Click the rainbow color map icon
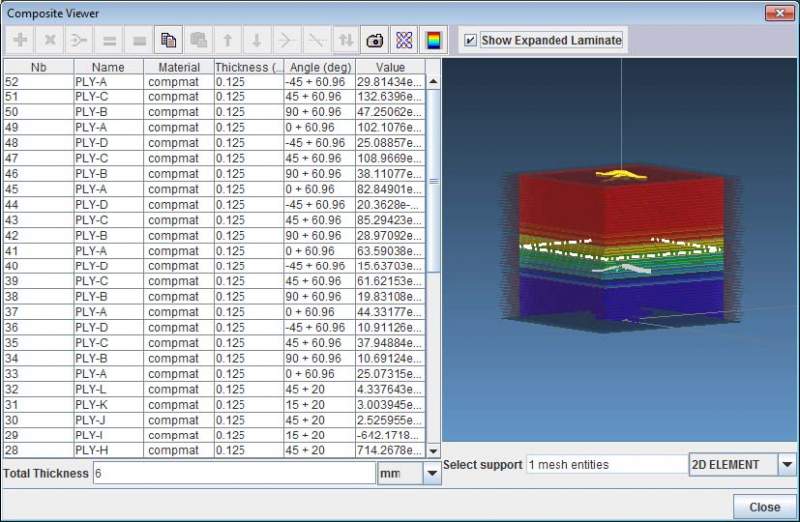Viewport: 800px width, 522px height. tap(433, 40)
